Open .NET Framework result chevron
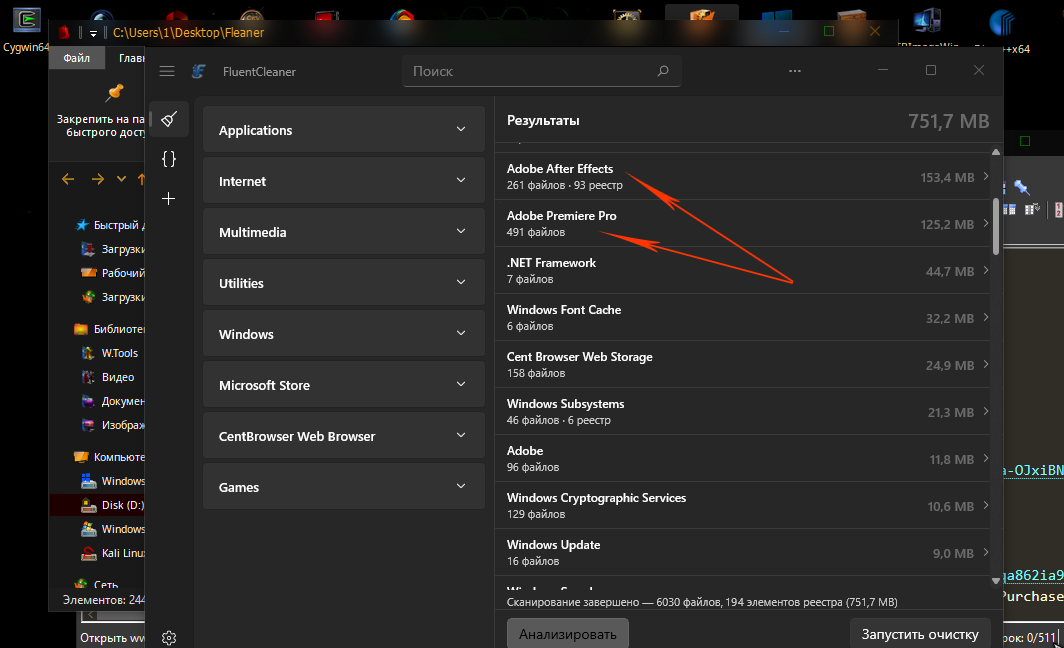Screen dimensions: 1064x648 (985, 270)
